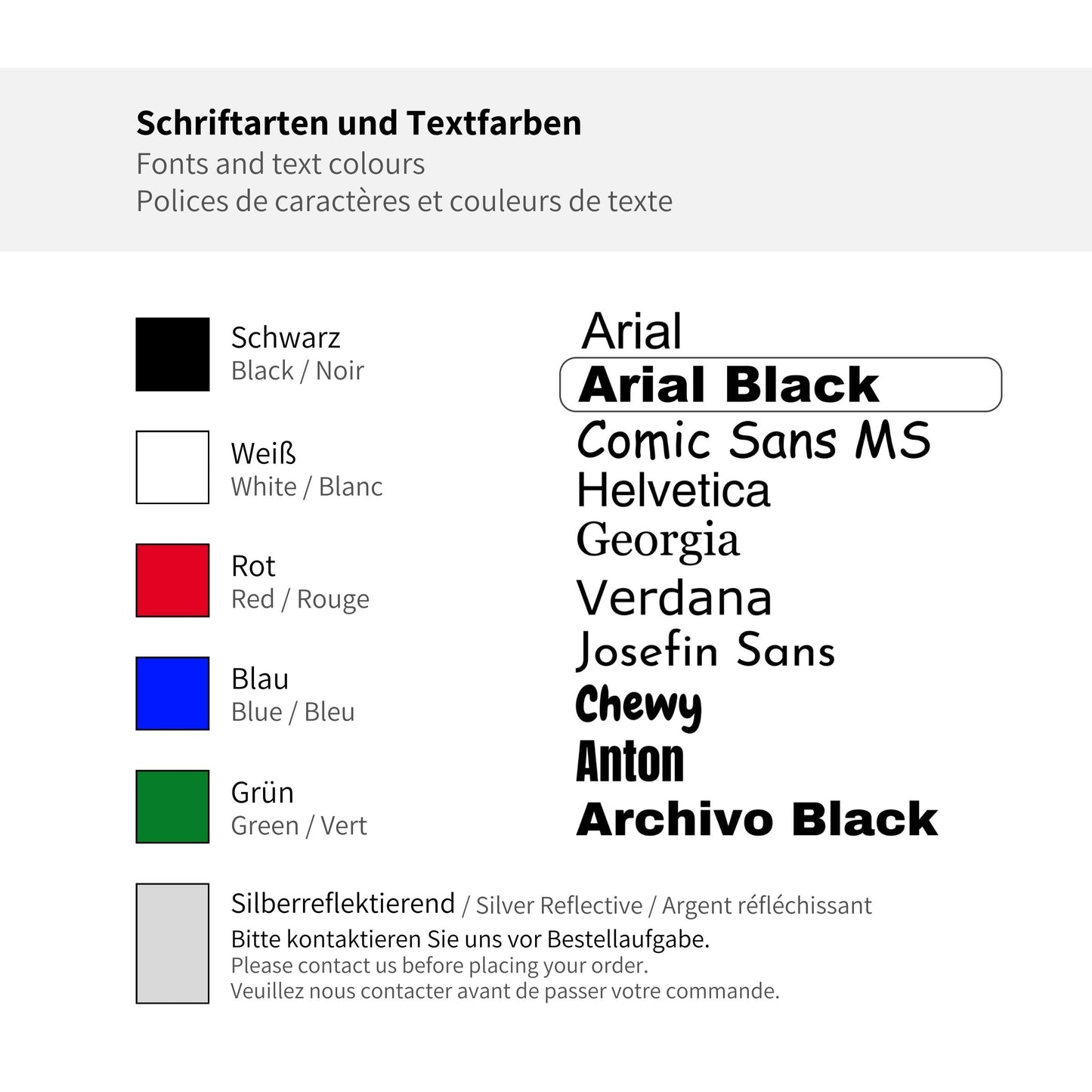Screen dimensions: 1092x1092
Task: Click the Schriftarten und Textfarben heading
Action: point(359,123)
